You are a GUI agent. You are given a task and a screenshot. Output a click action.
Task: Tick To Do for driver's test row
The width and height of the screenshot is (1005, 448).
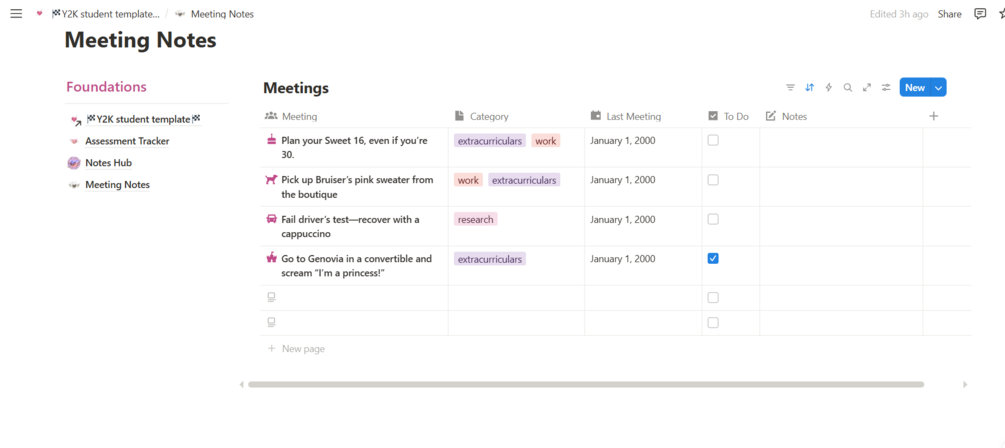click(713, 219)
